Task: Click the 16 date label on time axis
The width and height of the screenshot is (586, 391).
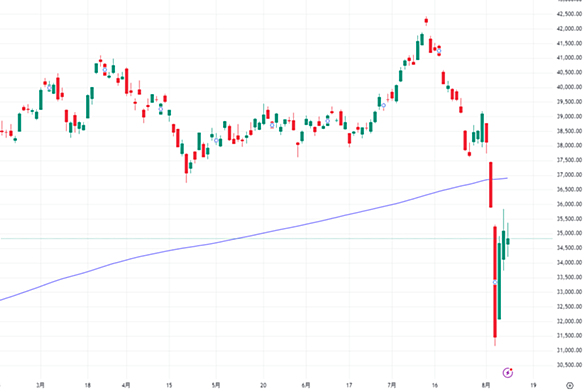Action: [435, 385]
